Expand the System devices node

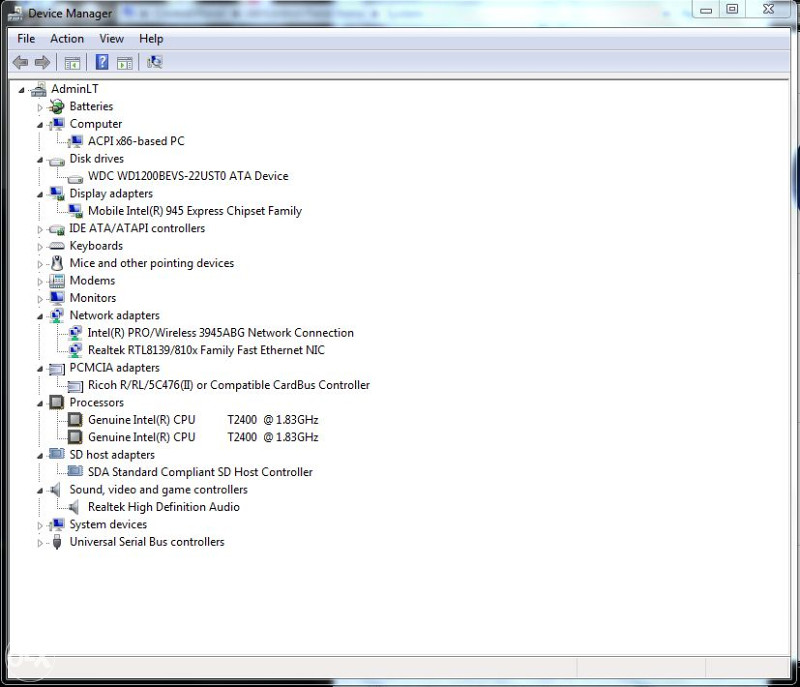point(40,525)
